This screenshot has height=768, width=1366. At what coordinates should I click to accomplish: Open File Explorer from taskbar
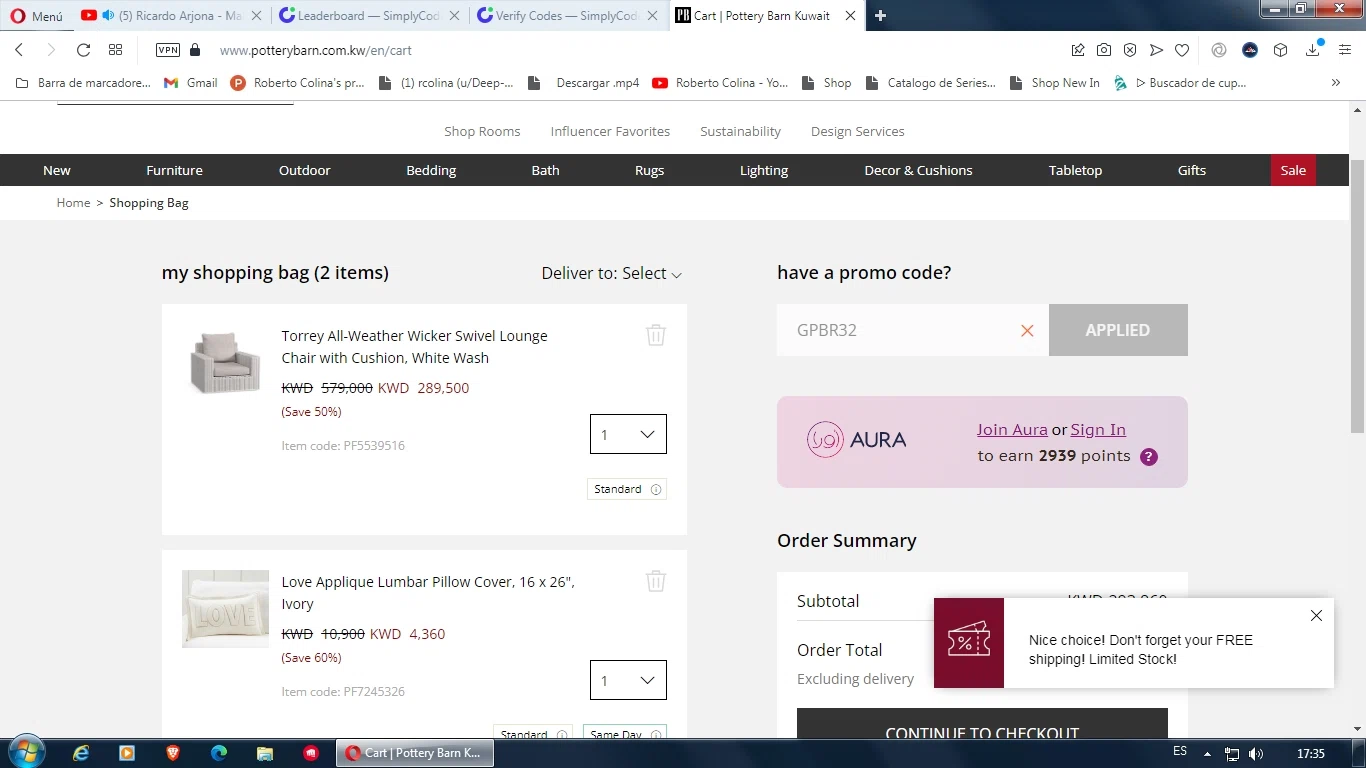pyautogui.click(x=265, y=753)
